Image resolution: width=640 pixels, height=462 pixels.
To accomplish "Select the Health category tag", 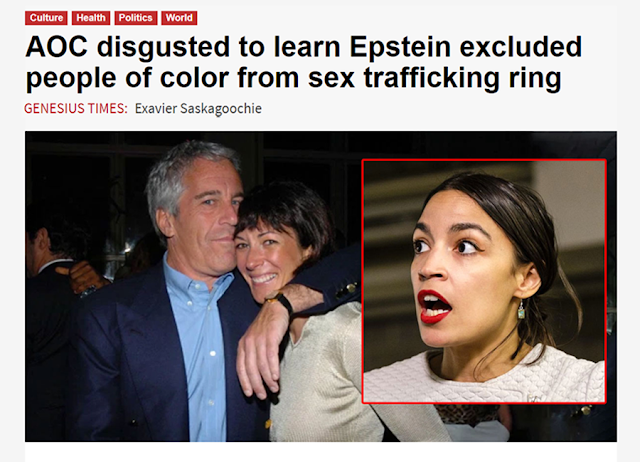I will [91, 18].
